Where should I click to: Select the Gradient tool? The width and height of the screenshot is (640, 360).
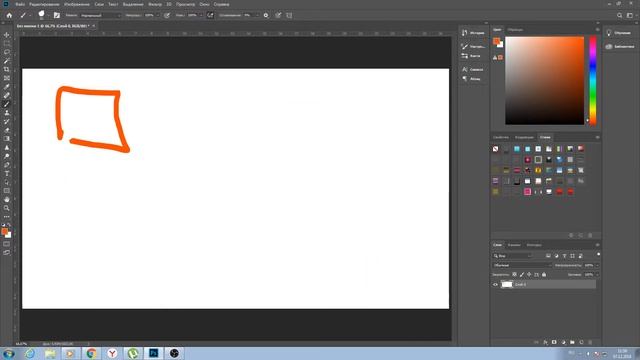(7, 139)
